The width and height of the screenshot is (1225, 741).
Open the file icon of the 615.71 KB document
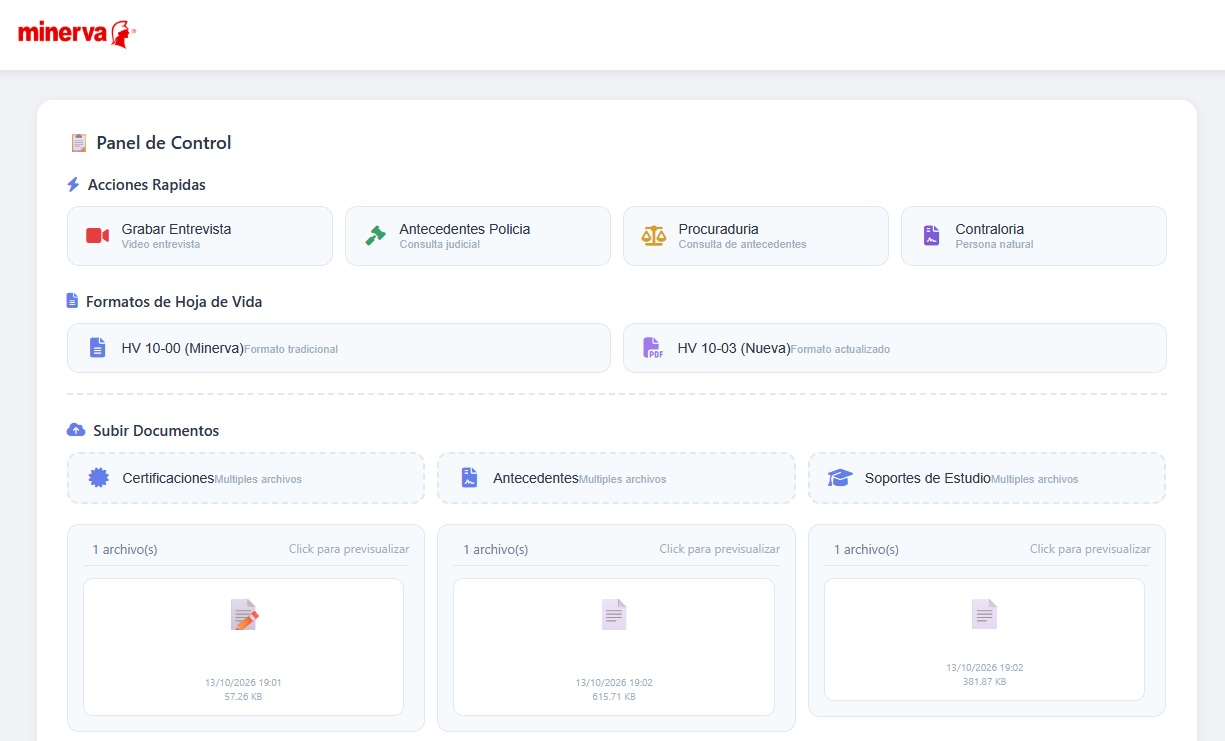[614, 614]
